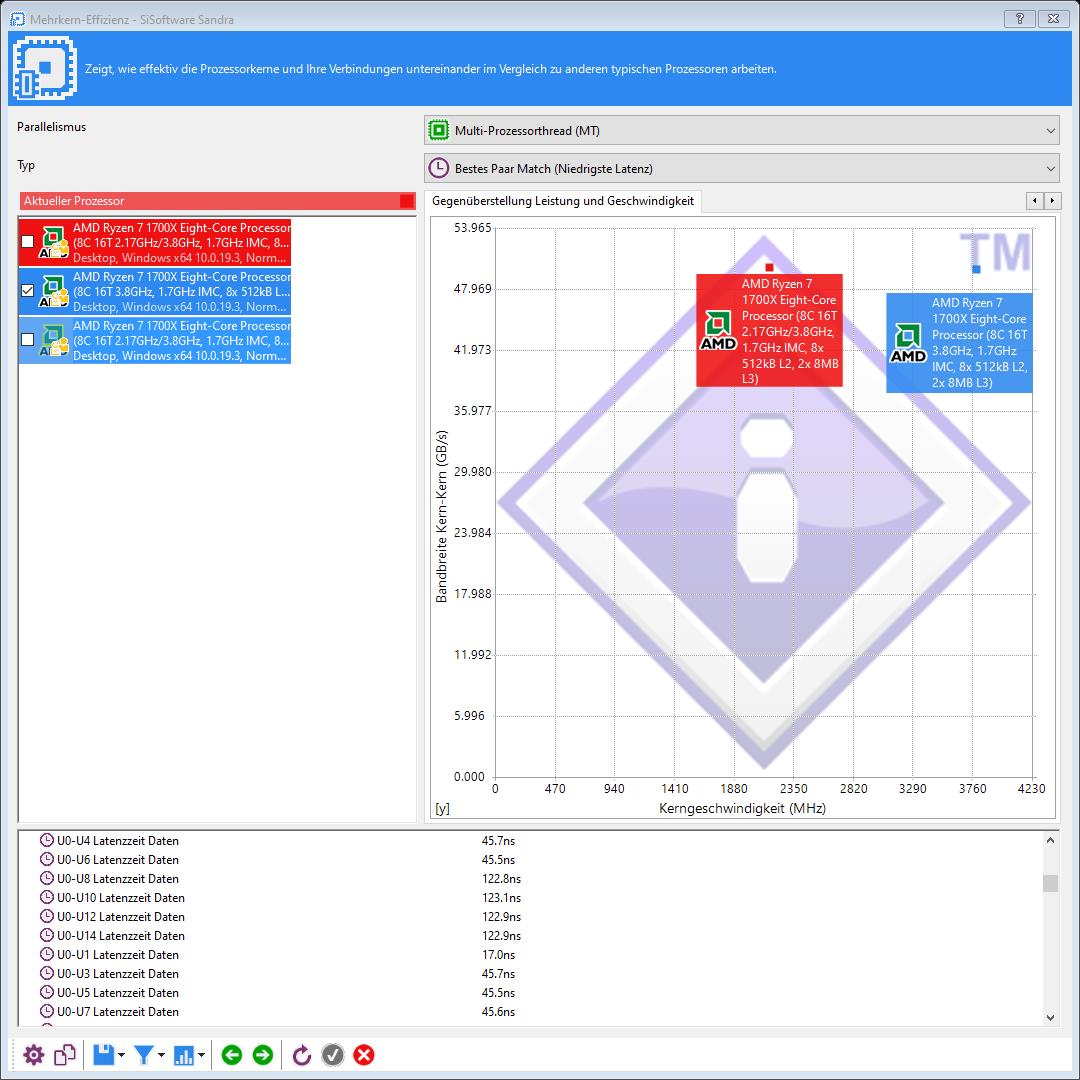
Task: Click the copy results icon
Action: tap(65, 1055)
